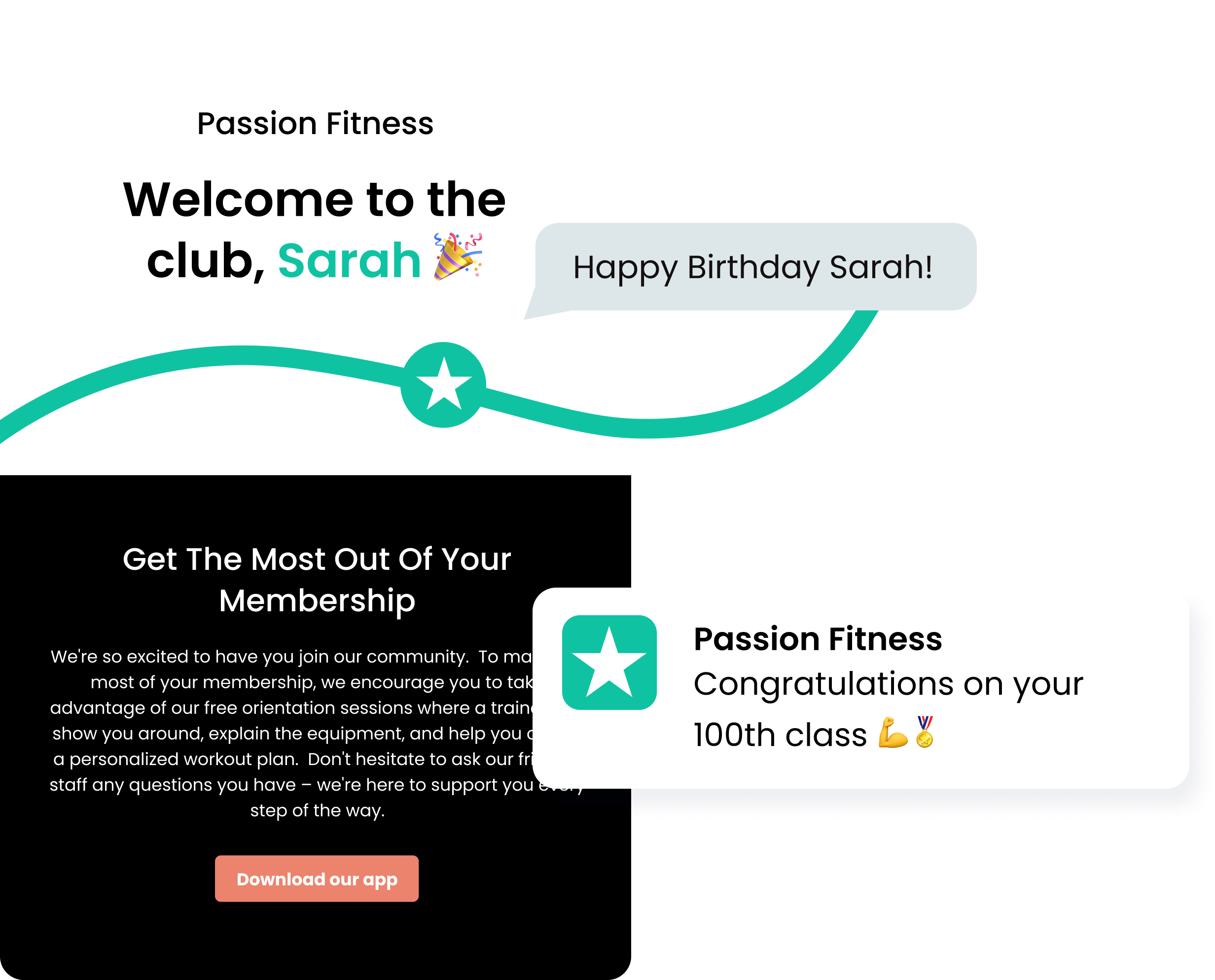The image size is (1215, 980).
Task: Click the bold Passion Fitness notification title
Action: [818, 638]
